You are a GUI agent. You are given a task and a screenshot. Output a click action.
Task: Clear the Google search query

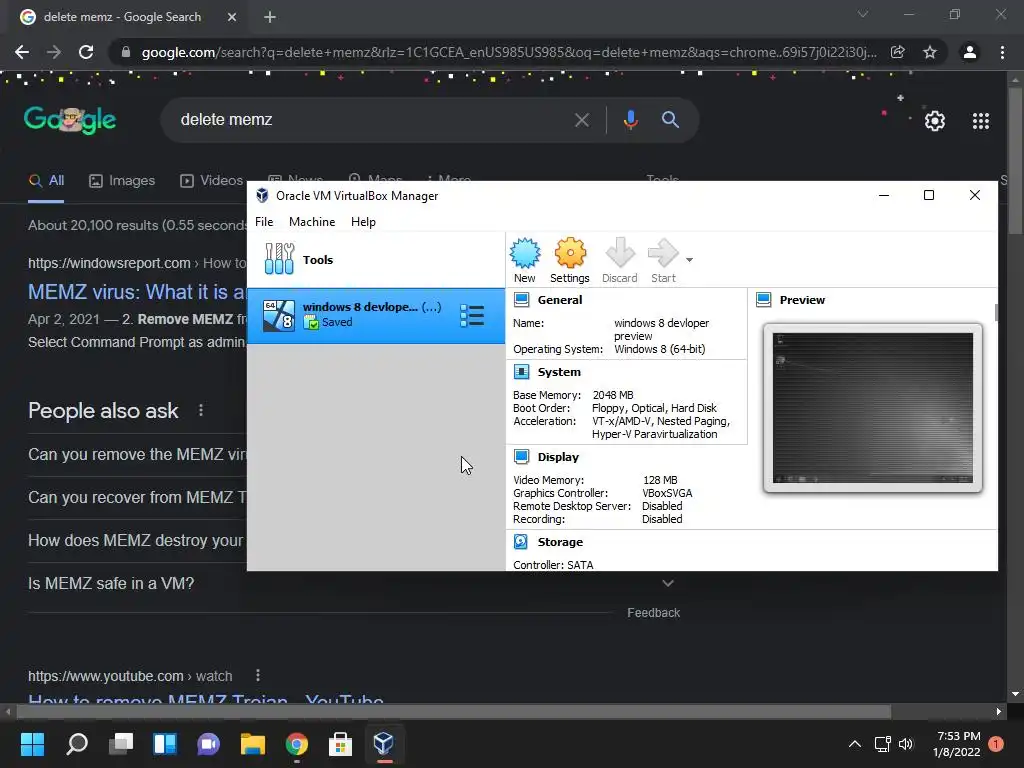[x=581, y=120]
